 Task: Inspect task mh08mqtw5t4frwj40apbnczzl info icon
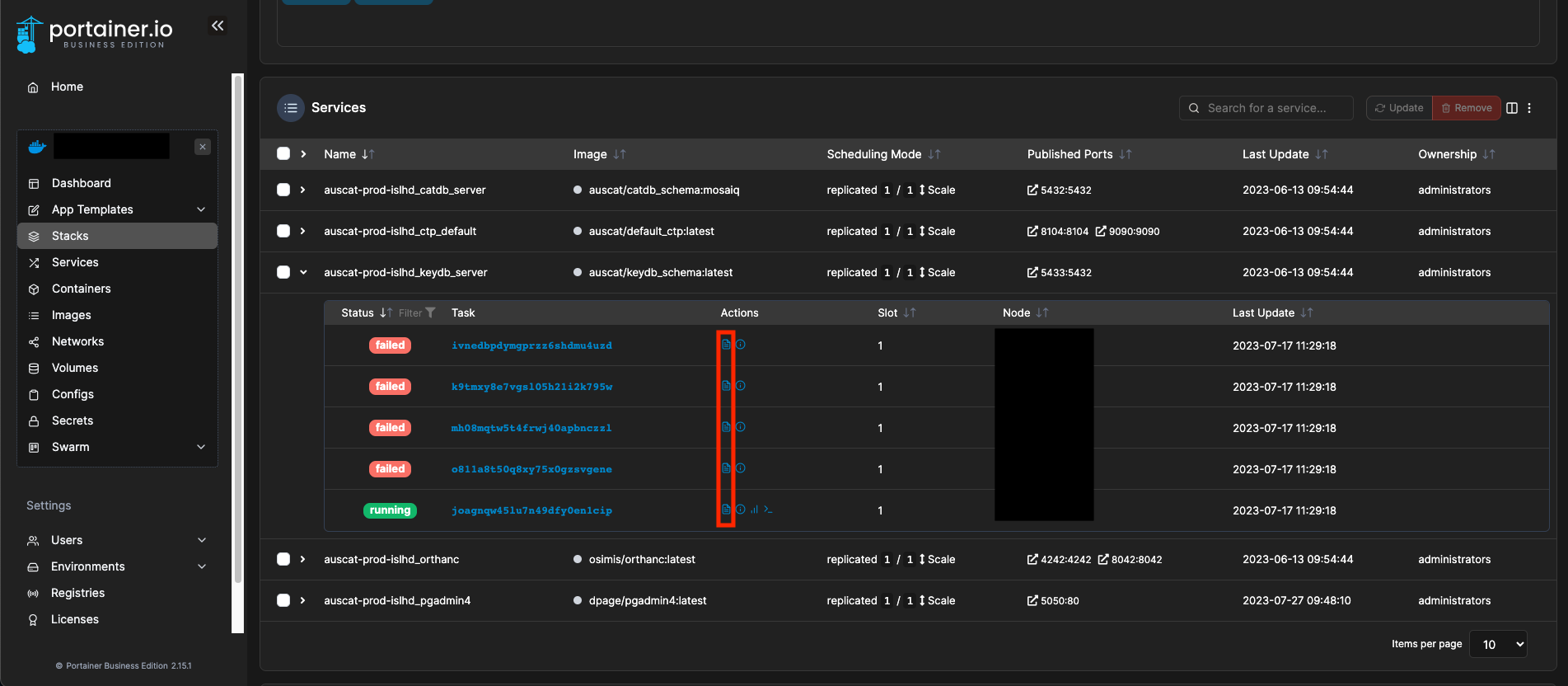tap(741, 427)
